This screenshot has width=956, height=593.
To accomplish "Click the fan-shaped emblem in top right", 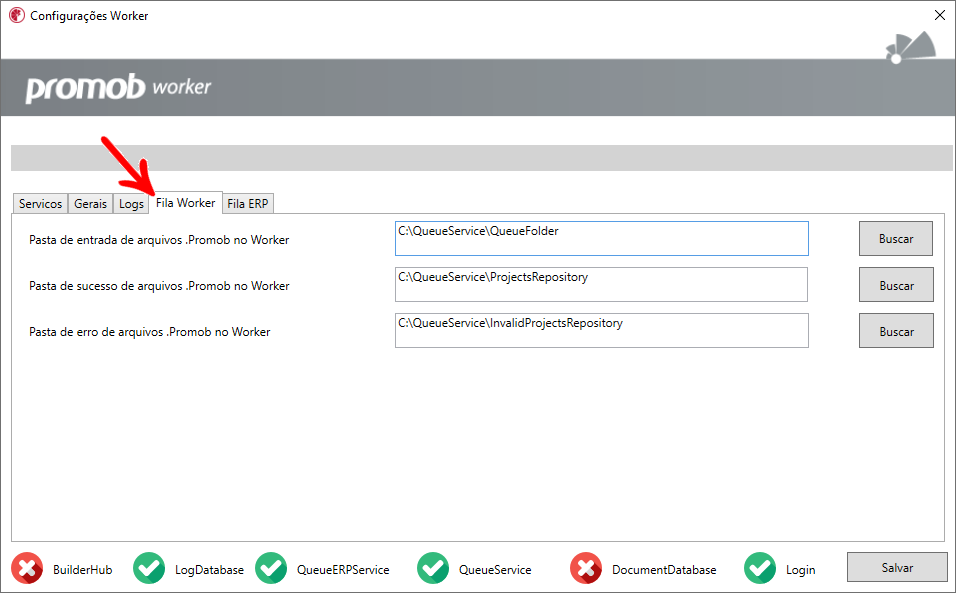I will (x=913, y=48).
